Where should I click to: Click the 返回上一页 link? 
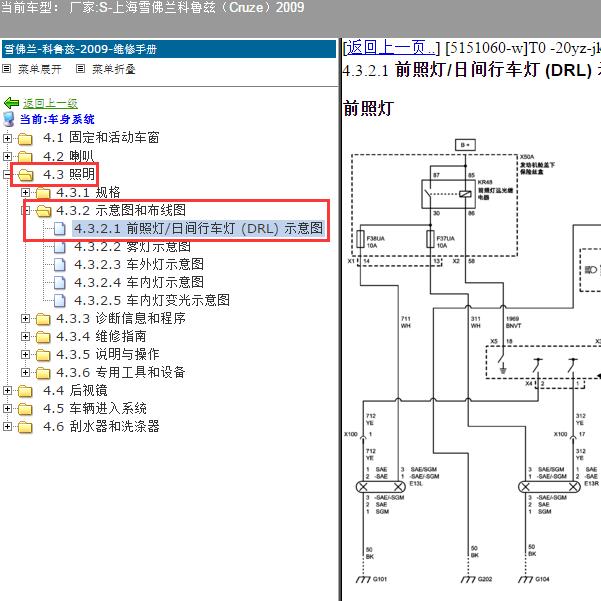tap(391, 48)
